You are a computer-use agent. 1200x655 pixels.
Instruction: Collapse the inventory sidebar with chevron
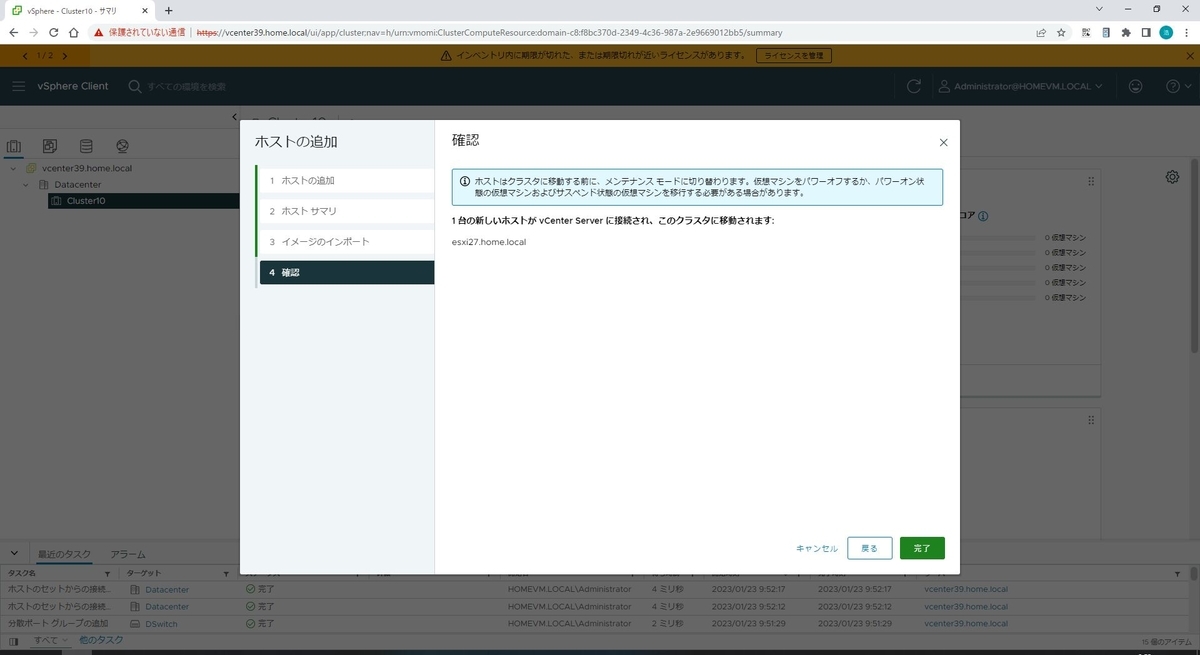tap(234, 118)
